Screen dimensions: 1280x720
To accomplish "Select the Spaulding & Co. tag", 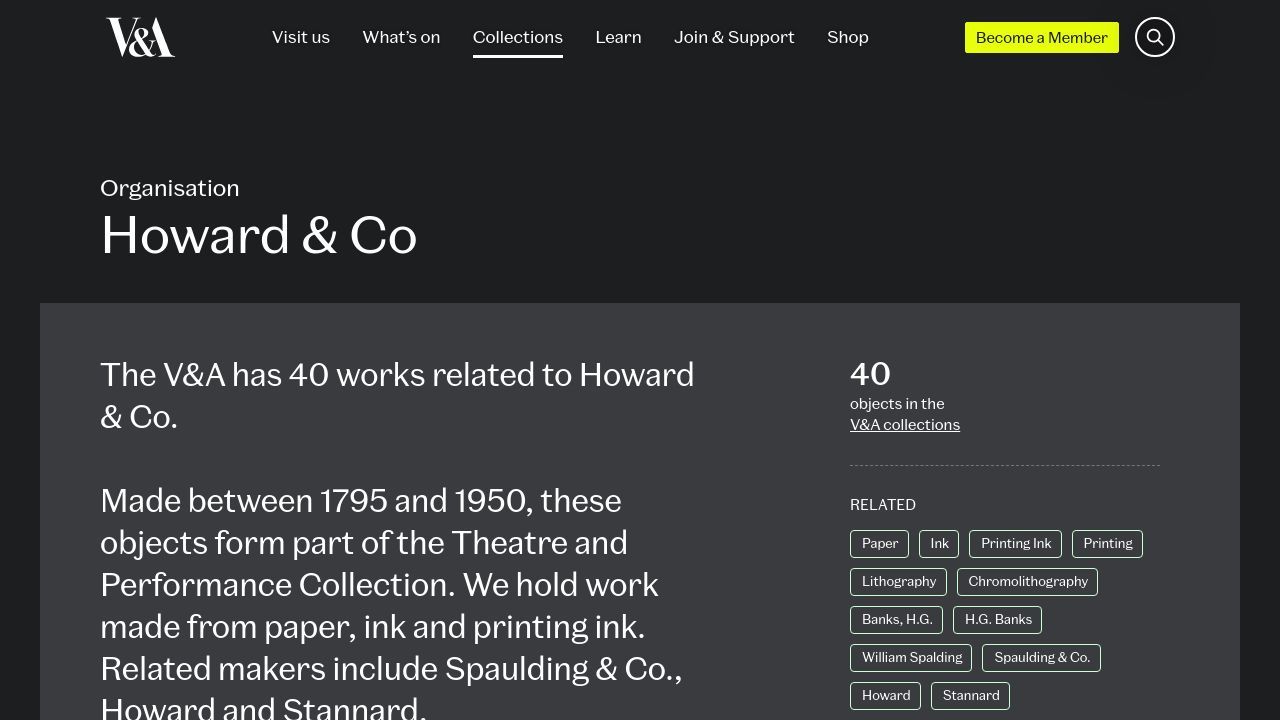I will click(x=1042, y=658).
